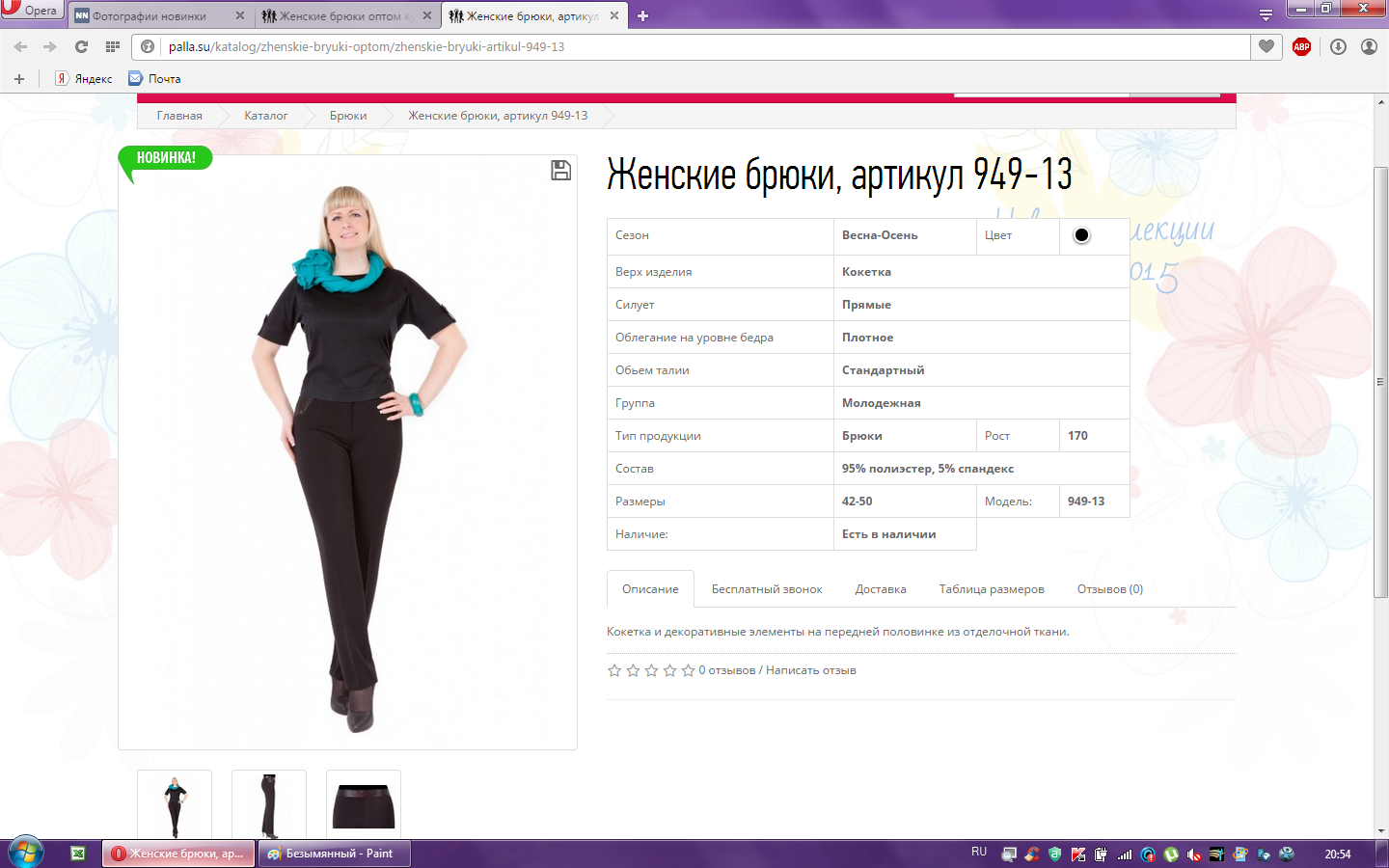Screen dimensions: 1389x868
Task: Click the "Написать отзыв" link
Action: pos(811,670)
